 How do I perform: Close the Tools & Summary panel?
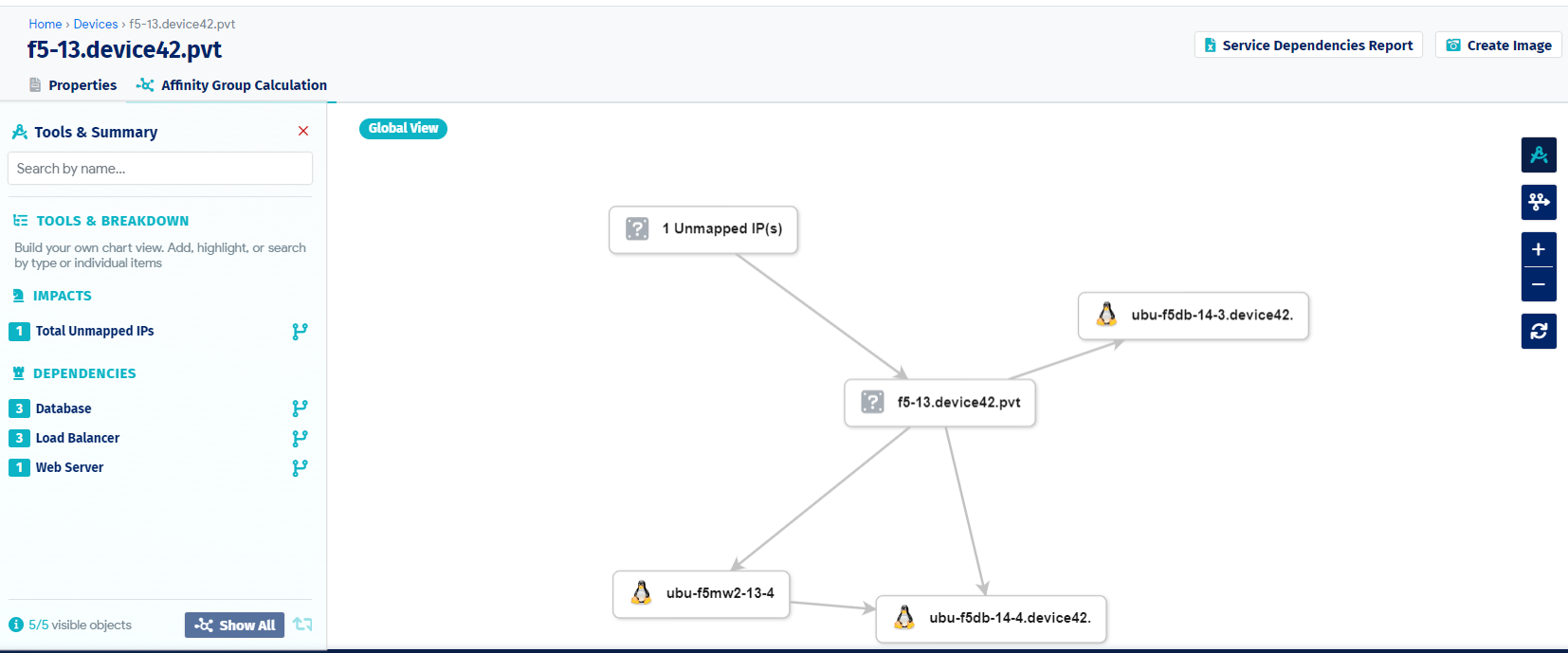click(303, 131)
